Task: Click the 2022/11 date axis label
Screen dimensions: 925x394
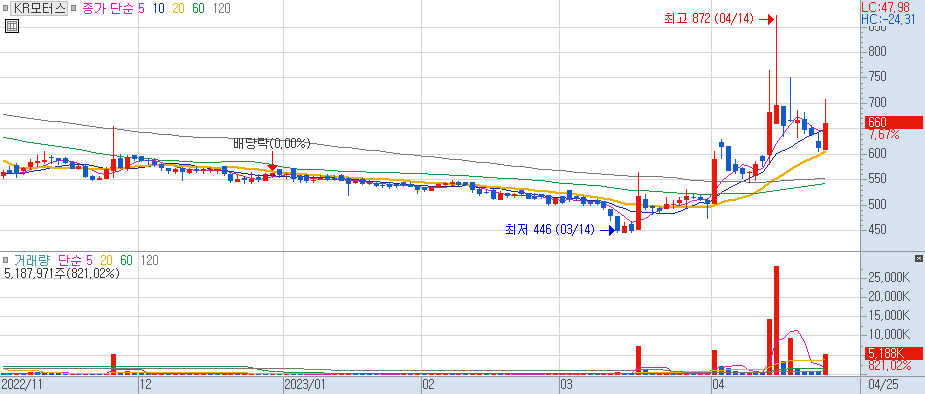Action: pos(22,385)
